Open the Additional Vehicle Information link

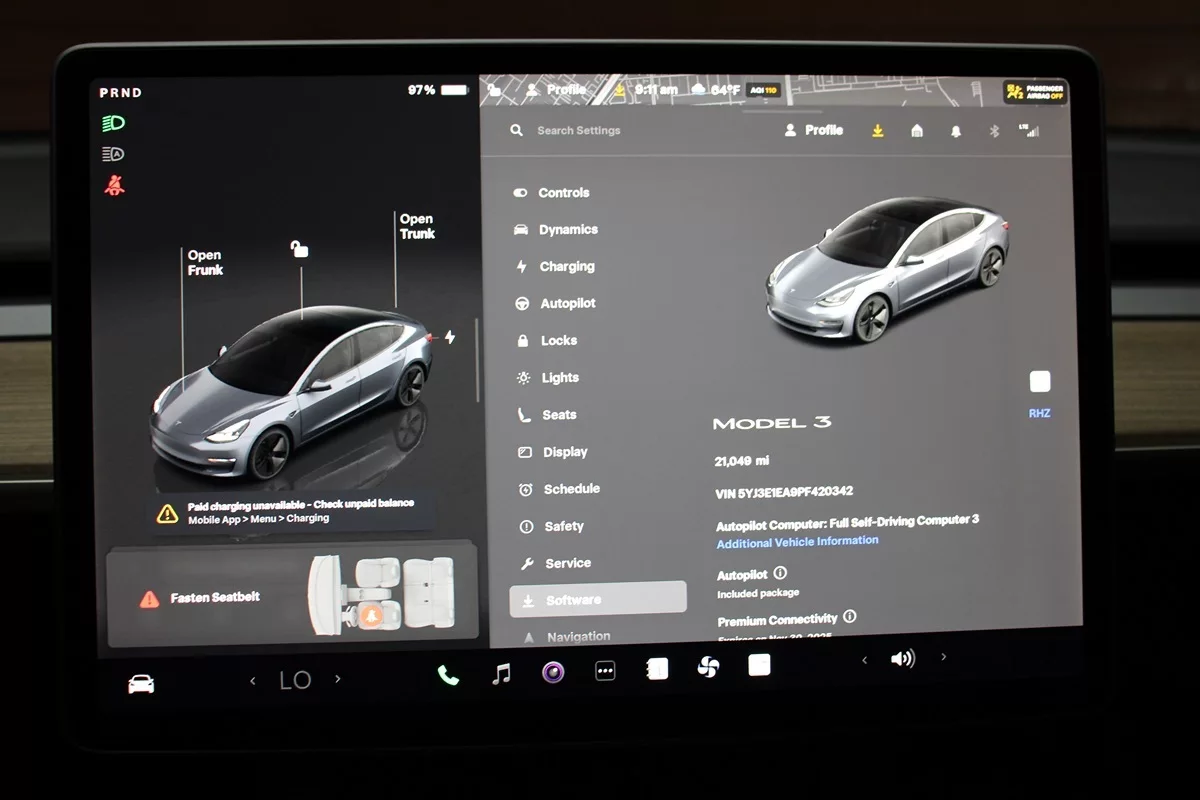(x=797, y=541)
